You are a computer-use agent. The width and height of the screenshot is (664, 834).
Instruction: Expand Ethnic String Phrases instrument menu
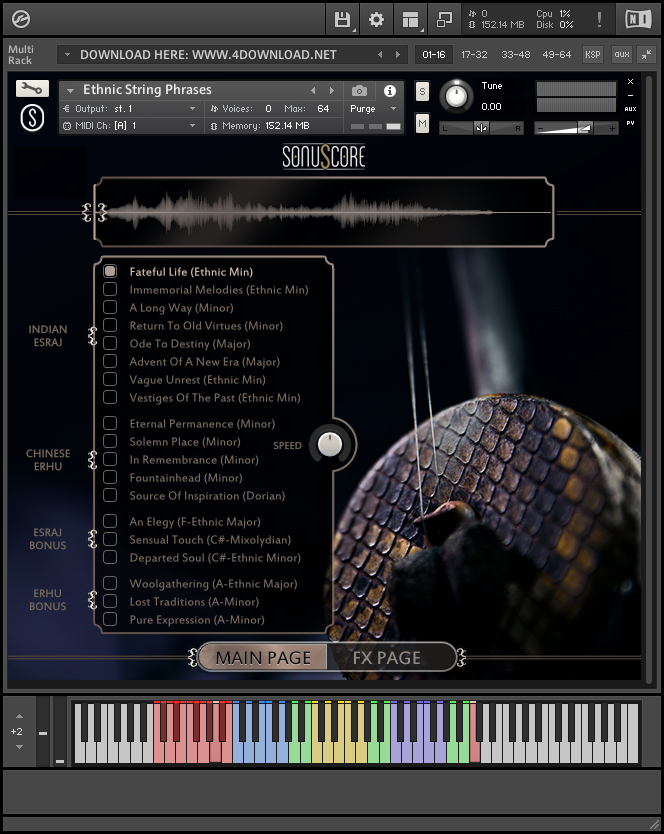click(x=70, y=91)
